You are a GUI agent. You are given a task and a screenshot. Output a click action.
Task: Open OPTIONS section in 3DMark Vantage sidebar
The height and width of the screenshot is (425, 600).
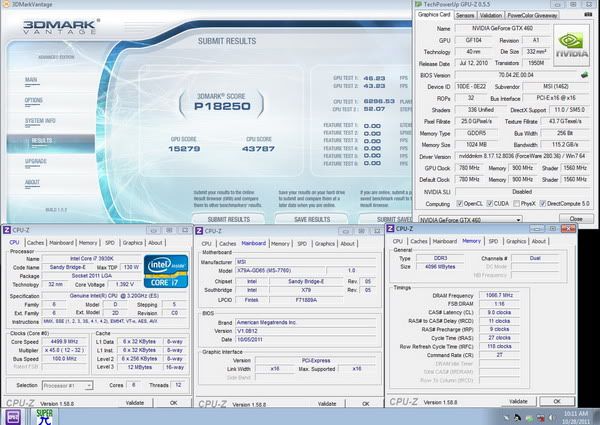point(34,100)
